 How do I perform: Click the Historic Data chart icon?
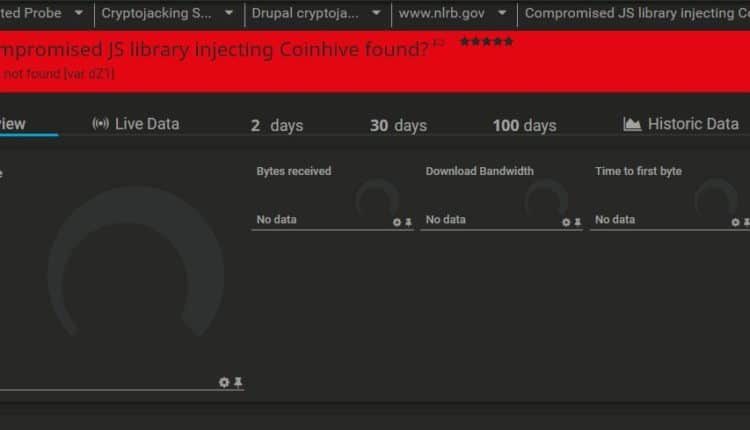click(632, 124)
